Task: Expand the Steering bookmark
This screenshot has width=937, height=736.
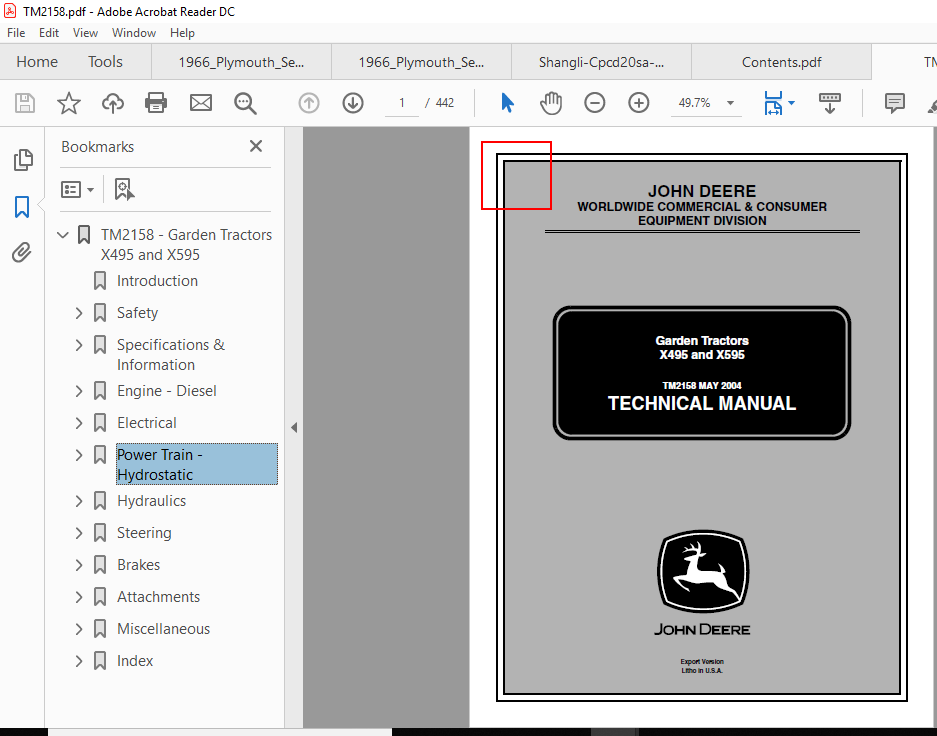Action: 79,533
